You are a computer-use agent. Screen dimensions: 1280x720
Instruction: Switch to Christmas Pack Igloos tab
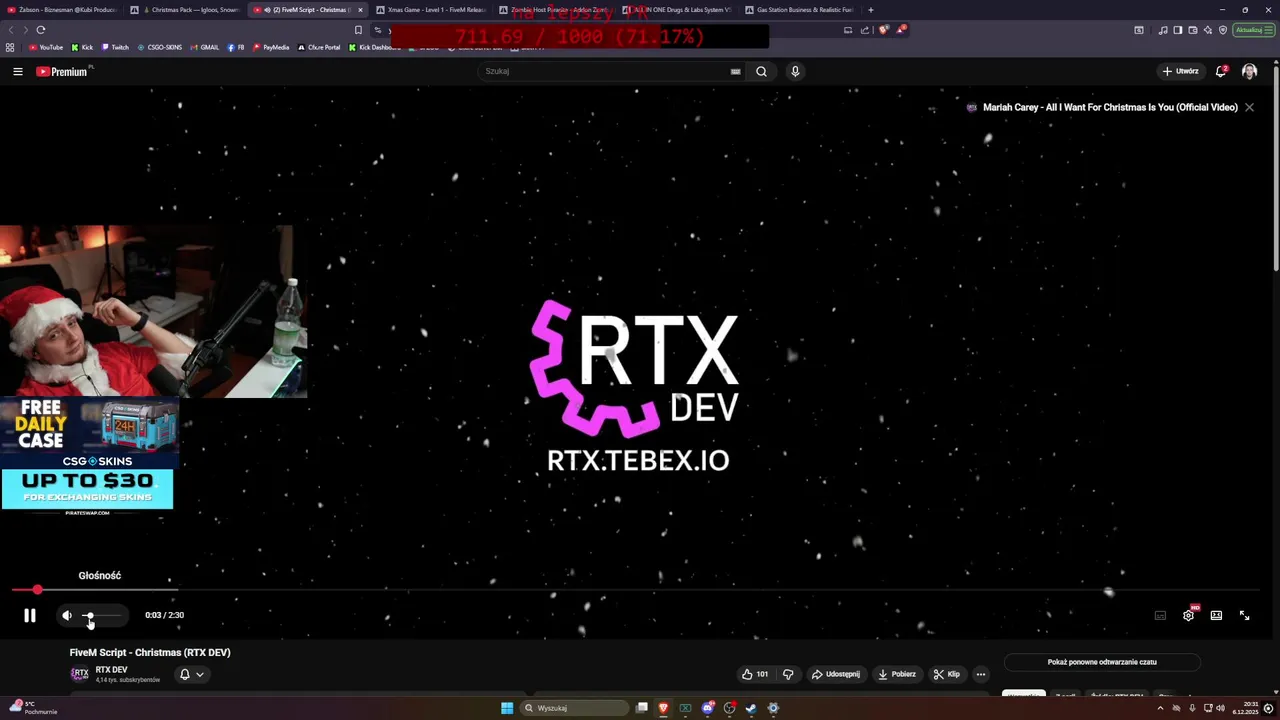point(186,10)
